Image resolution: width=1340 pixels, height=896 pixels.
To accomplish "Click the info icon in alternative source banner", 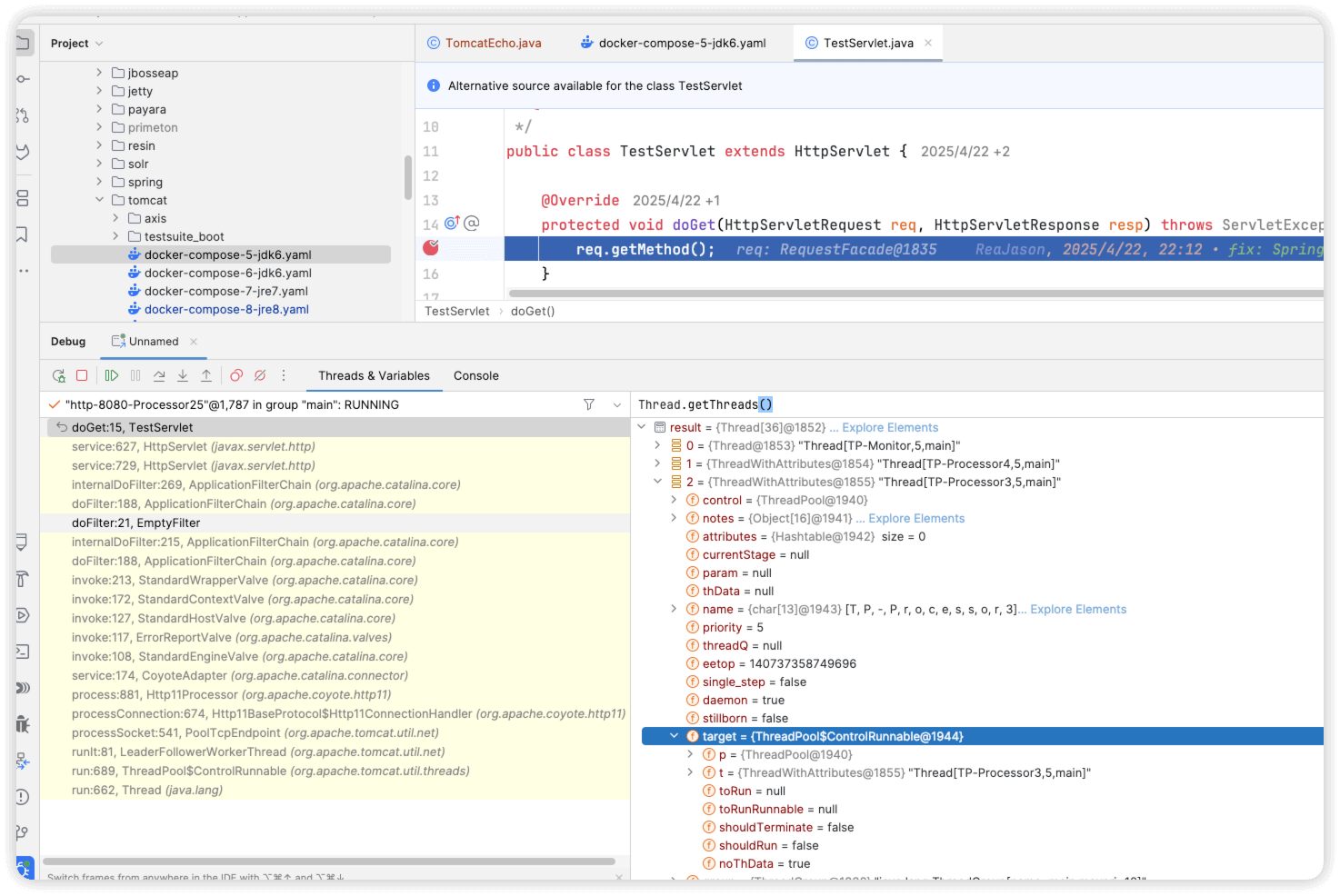I will coord(434,85).
